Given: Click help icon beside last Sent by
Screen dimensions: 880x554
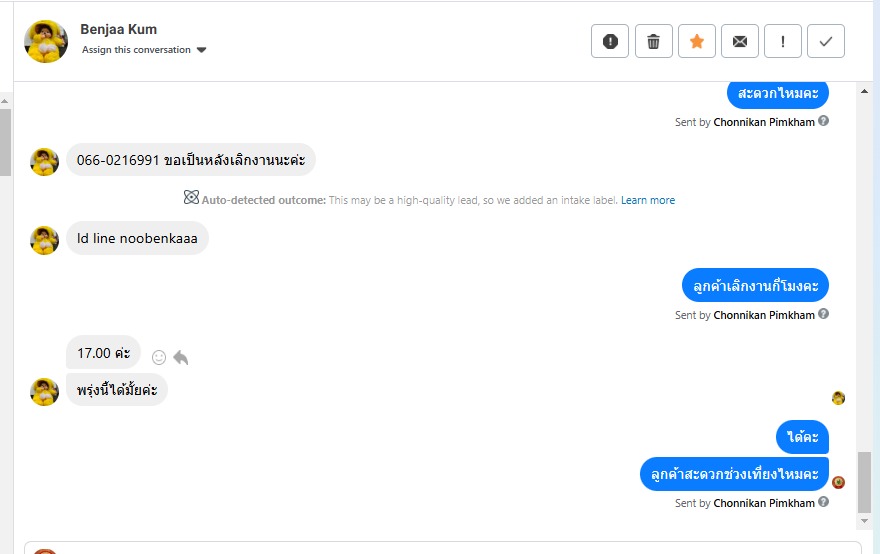Looking at the screenshot, I should click(824, 502).
